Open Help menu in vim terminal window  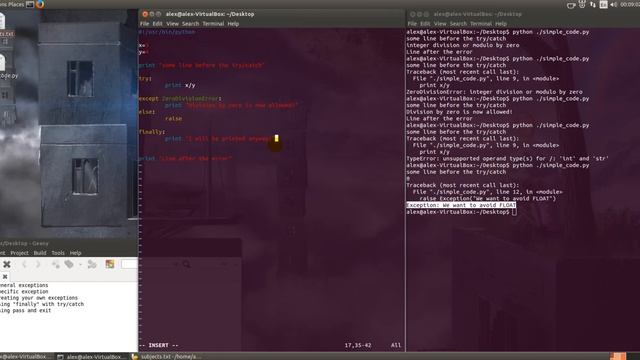[x=233, y=24]
